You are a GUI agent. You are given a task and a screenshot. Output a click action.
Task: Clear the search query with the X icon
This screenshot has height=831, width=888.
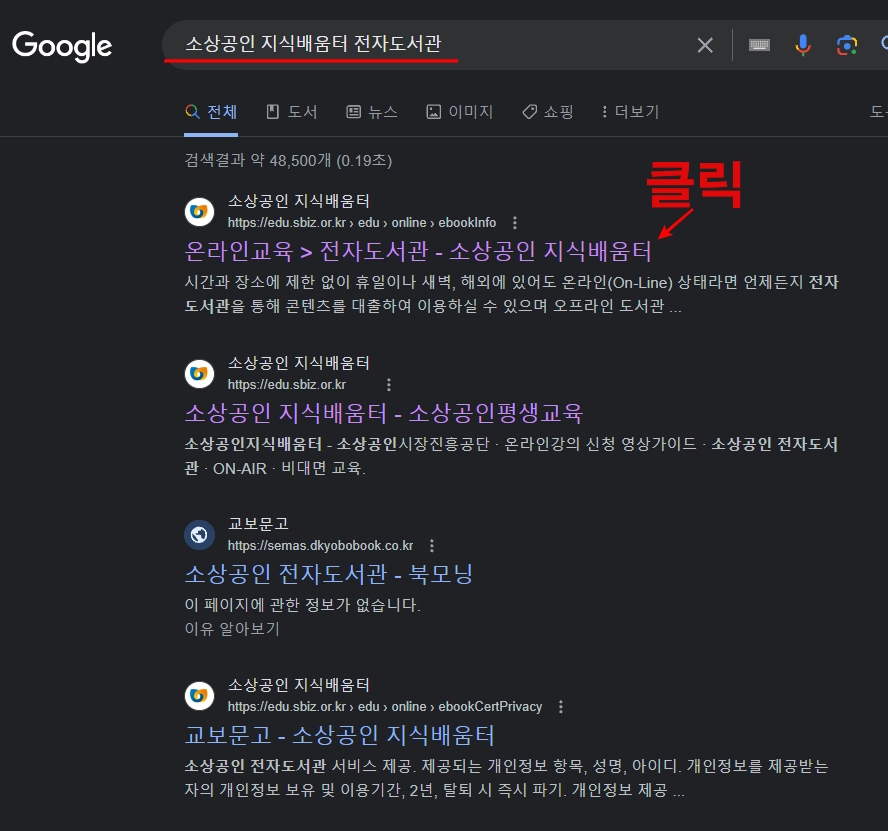(x=705, y=44)
